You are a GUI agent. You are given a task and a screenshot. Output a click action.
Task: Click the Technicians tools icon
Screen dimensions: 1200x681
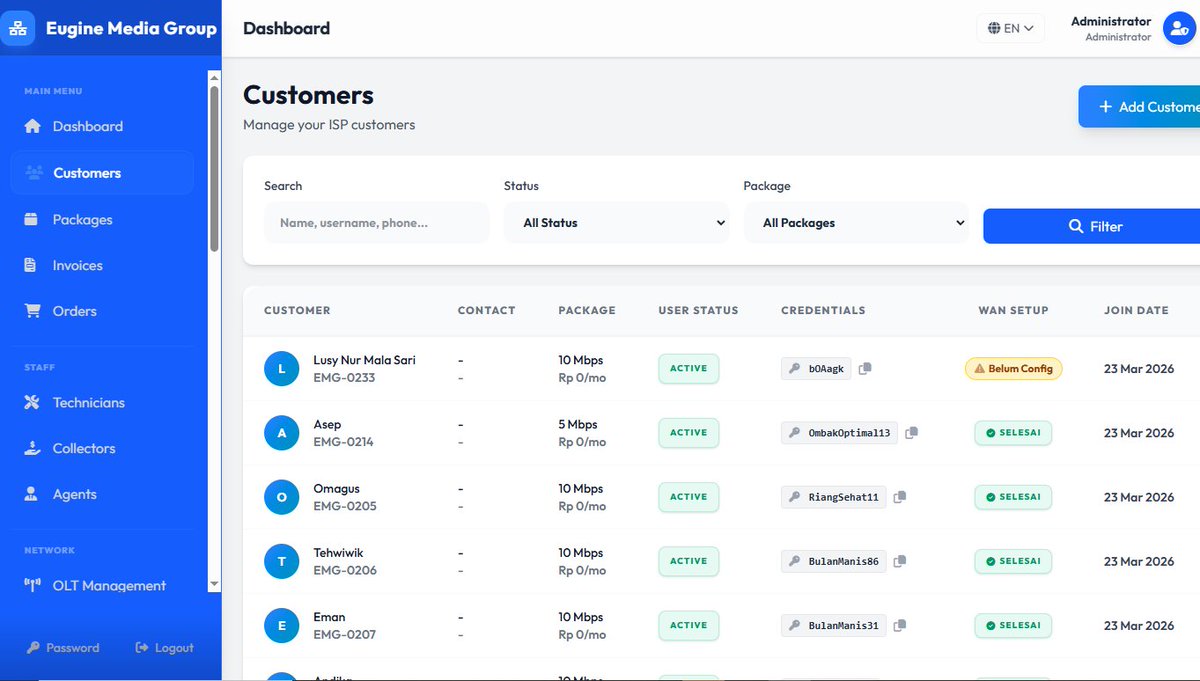coord(32,402)
